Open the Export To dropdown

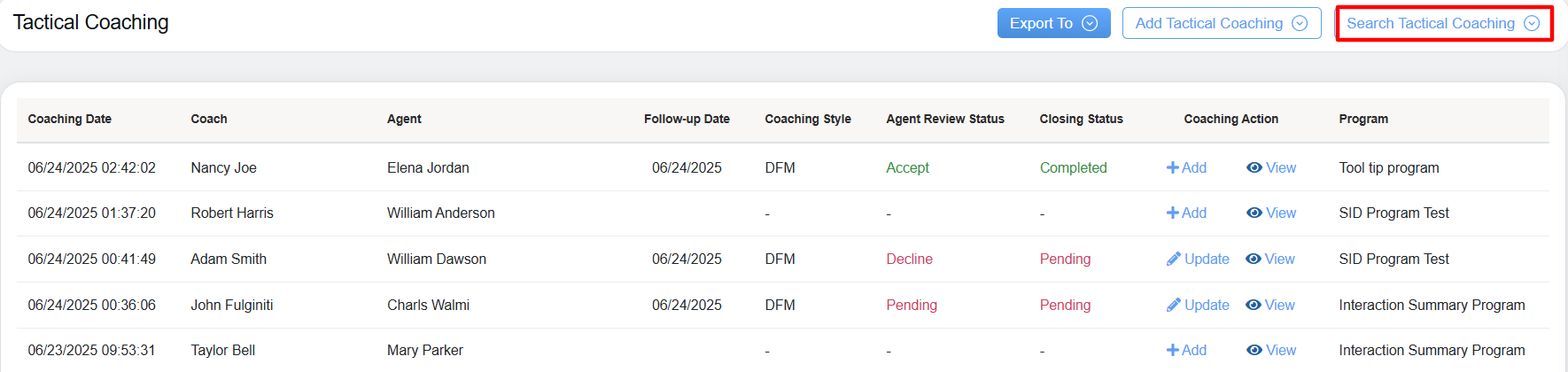tap(1053, 23)
